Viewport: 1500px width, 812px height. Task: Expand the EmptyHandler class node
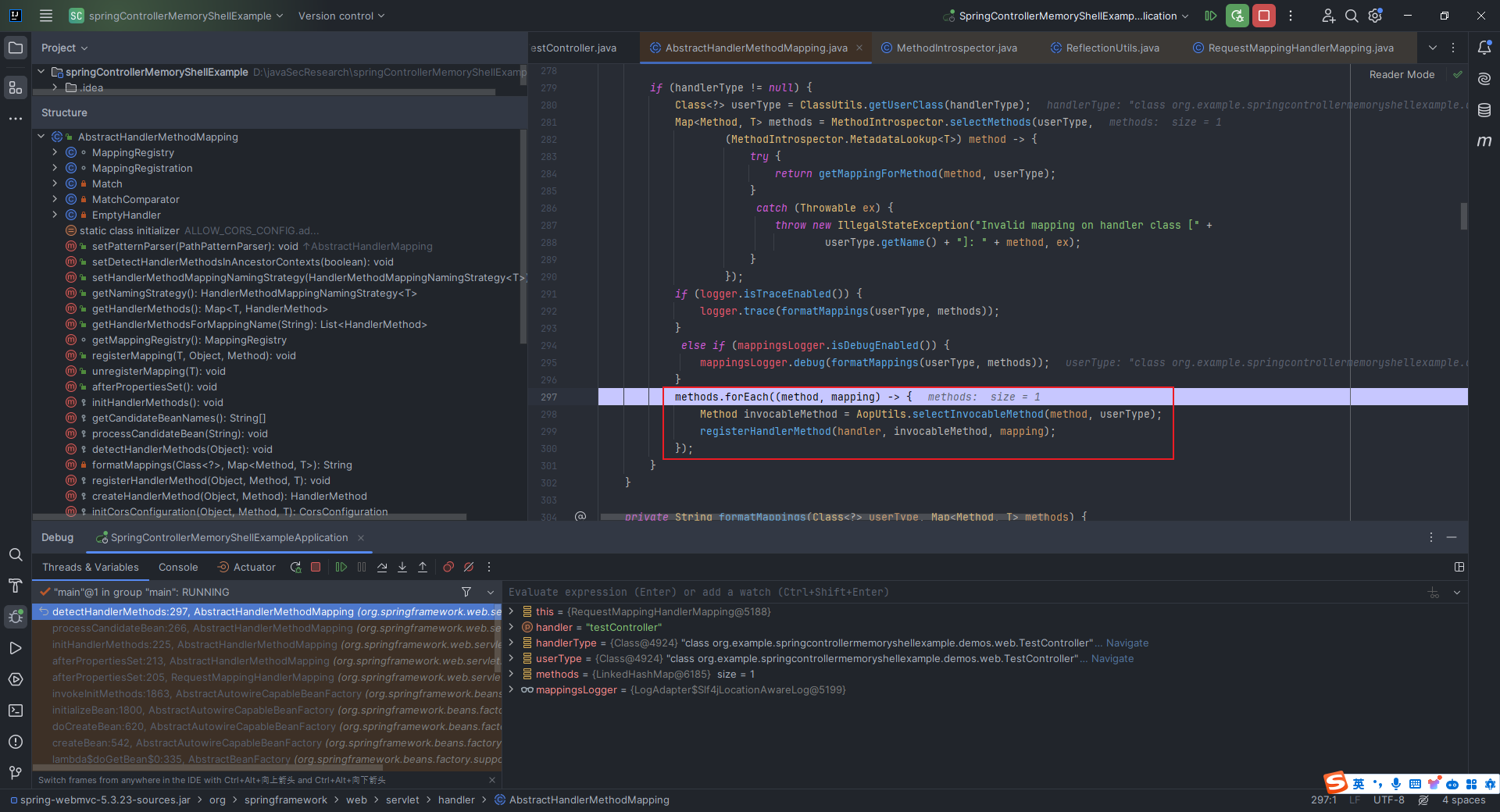(55, 215)
